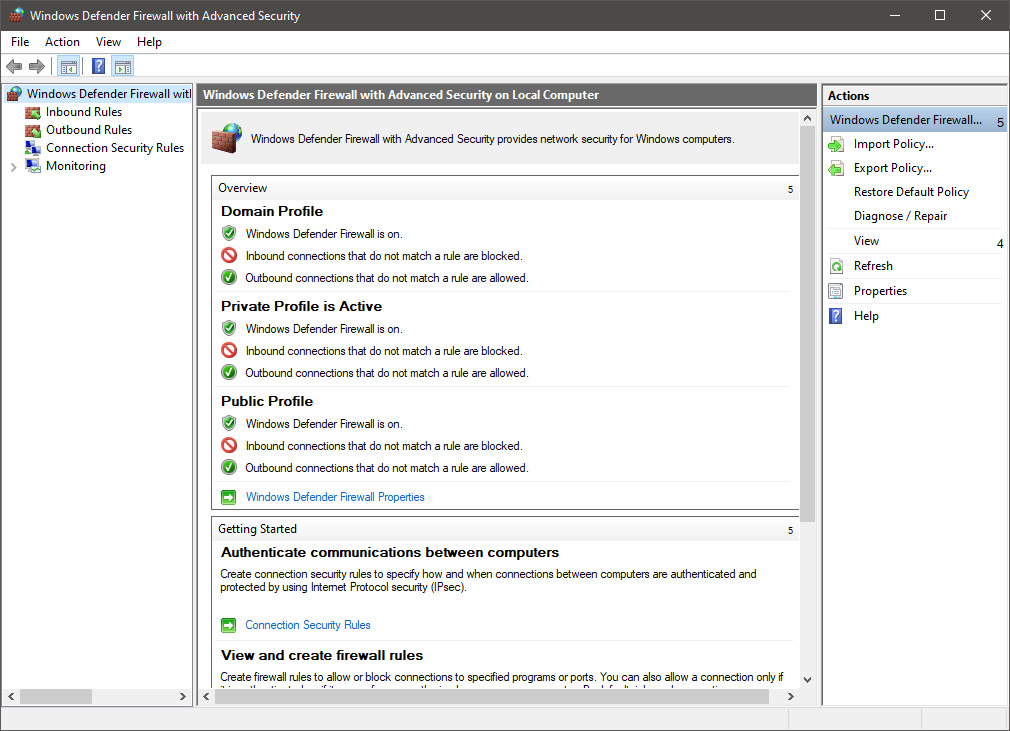Screen dimensions: 1010x731
Task: Click the center pane vertical scrollbar thumb
Action: tap(807, 323)
